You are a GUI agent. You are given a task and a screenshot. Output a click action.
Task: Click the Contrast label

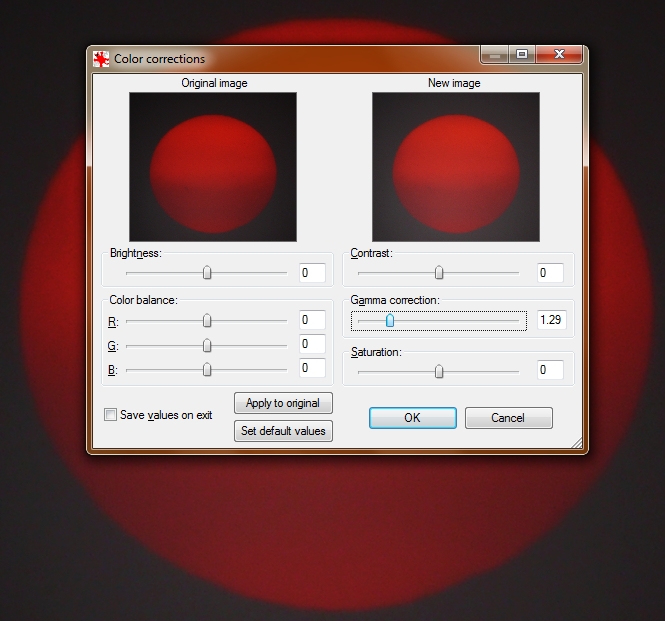pyautogui.click(x=371, y=253)
